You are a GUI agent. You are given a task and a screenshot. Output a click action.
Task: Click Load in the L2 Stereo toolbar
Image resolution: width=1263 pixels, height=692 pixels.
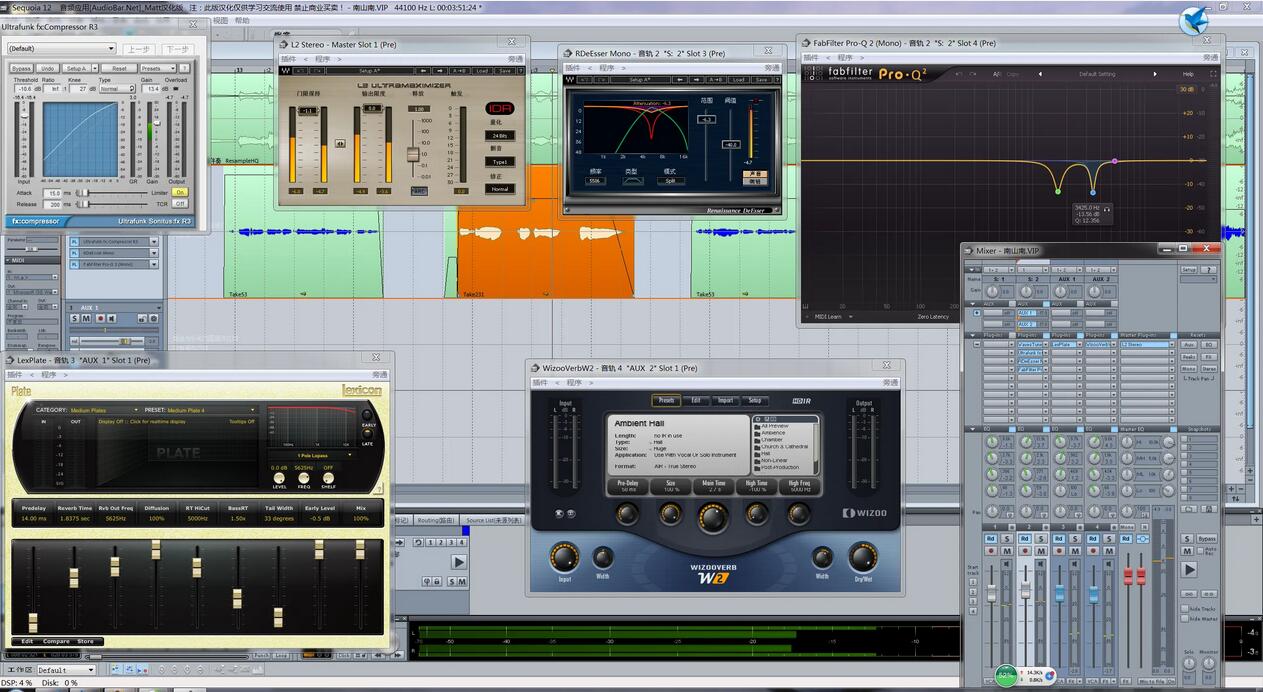tap(482, 71)
